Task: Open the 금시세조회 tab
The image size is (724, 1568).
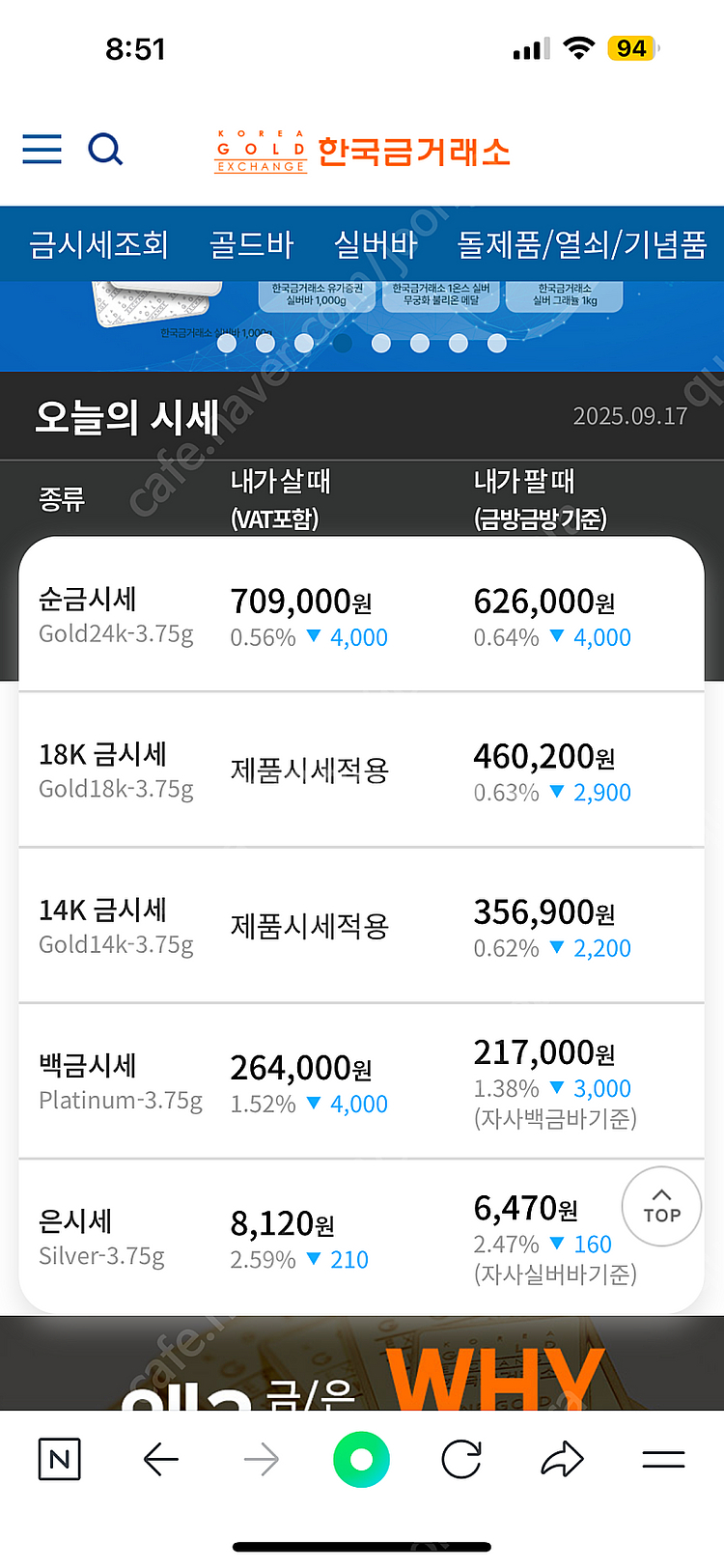Action: [x=98, y=244]
